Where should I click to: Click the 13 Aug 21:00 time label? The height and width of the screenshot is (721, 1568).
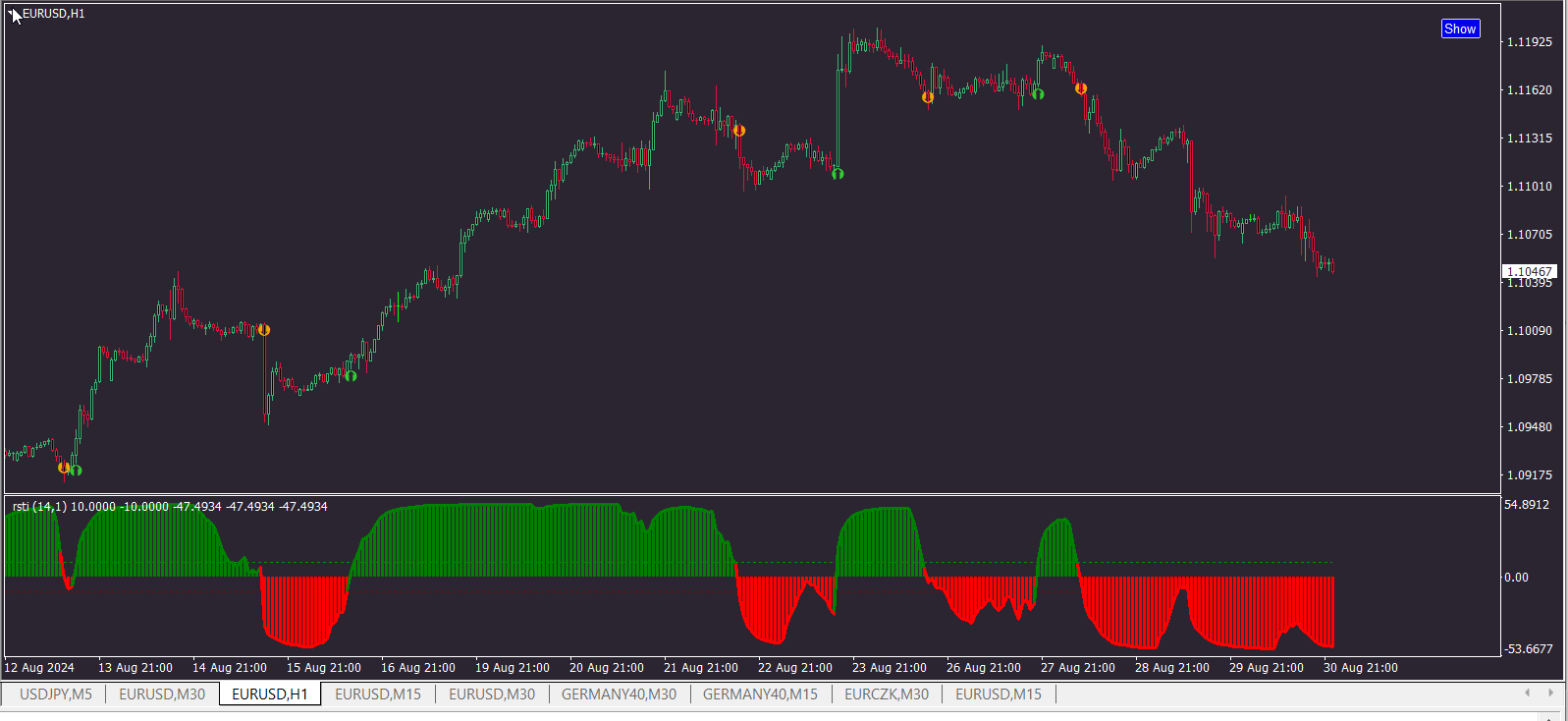click(135, 668)
